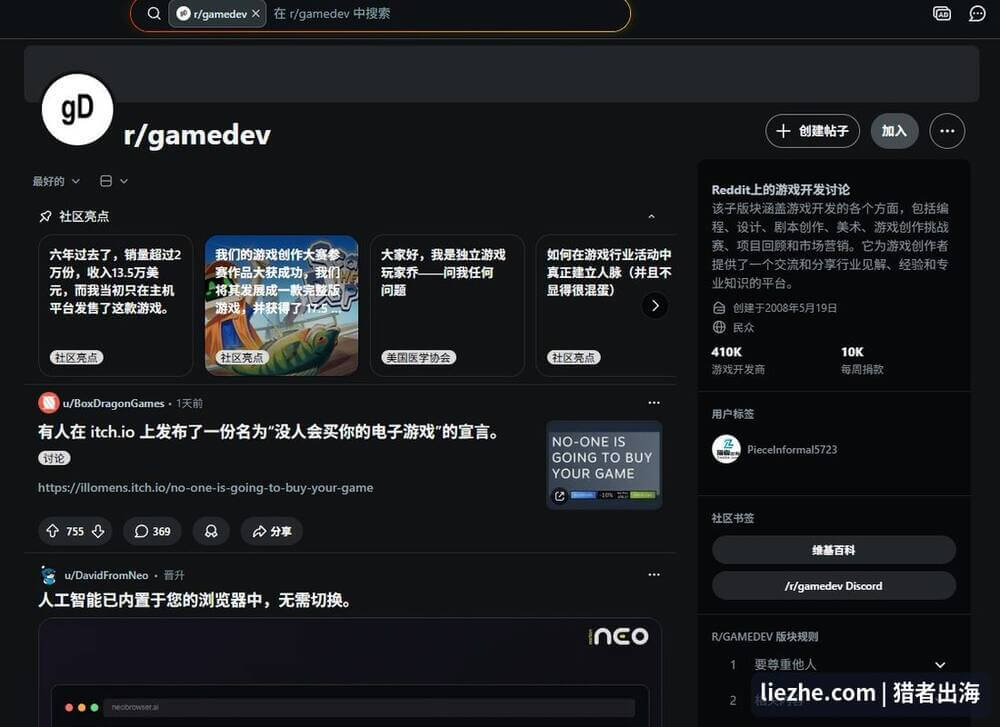Open the 最好的 sort dropdown

56,181
